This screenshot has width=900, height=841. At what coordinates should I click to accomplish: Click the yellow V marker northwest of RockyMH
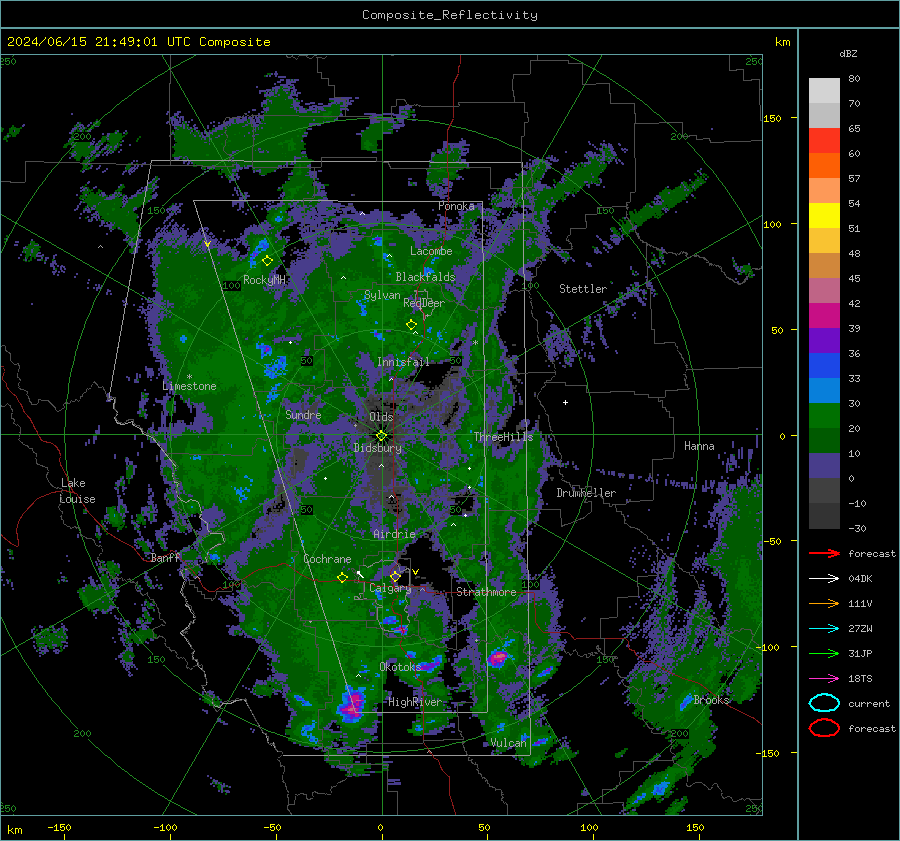click(207, 245)
